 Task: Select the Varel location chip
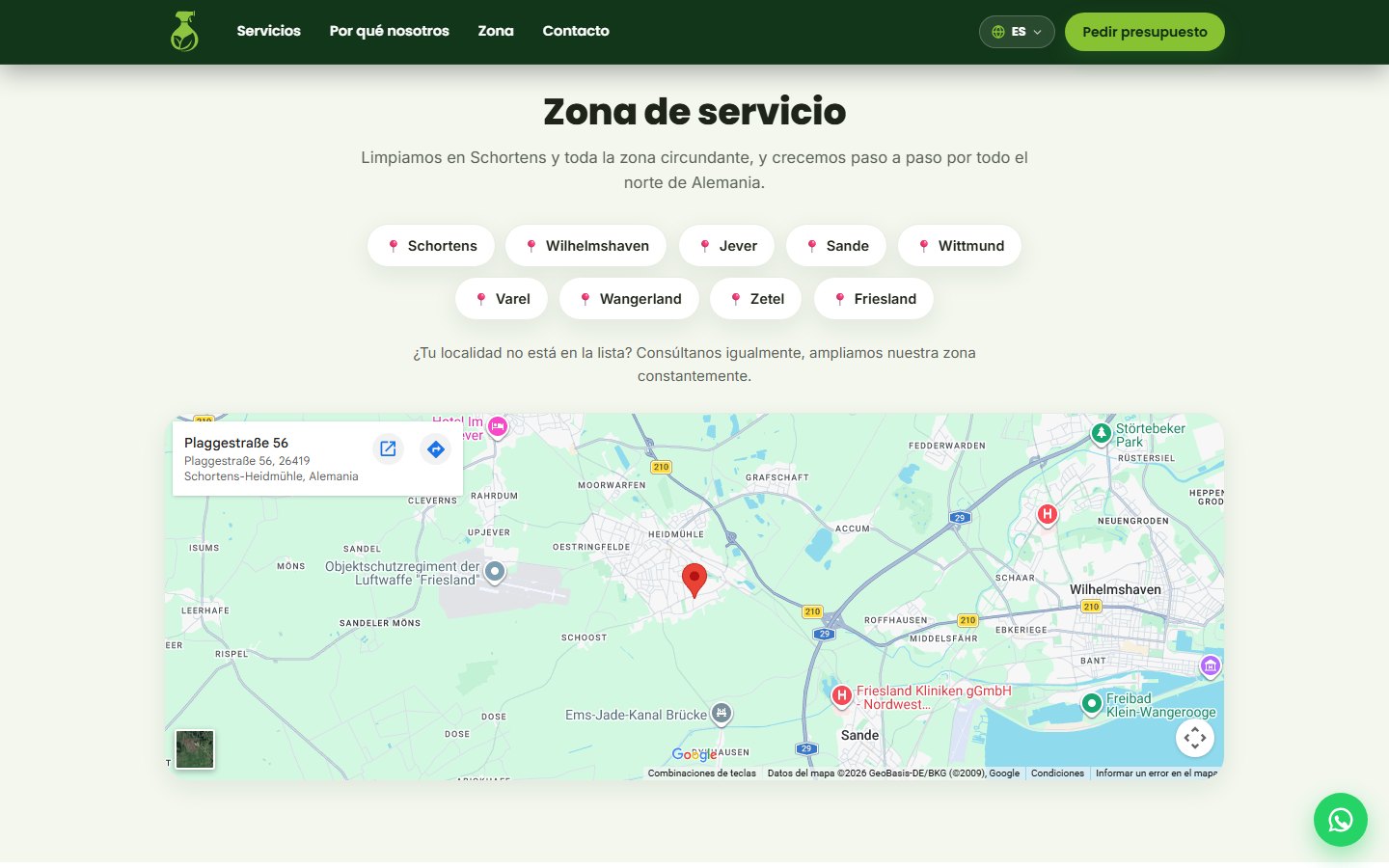pyautogui.click(x=502, y=299)
